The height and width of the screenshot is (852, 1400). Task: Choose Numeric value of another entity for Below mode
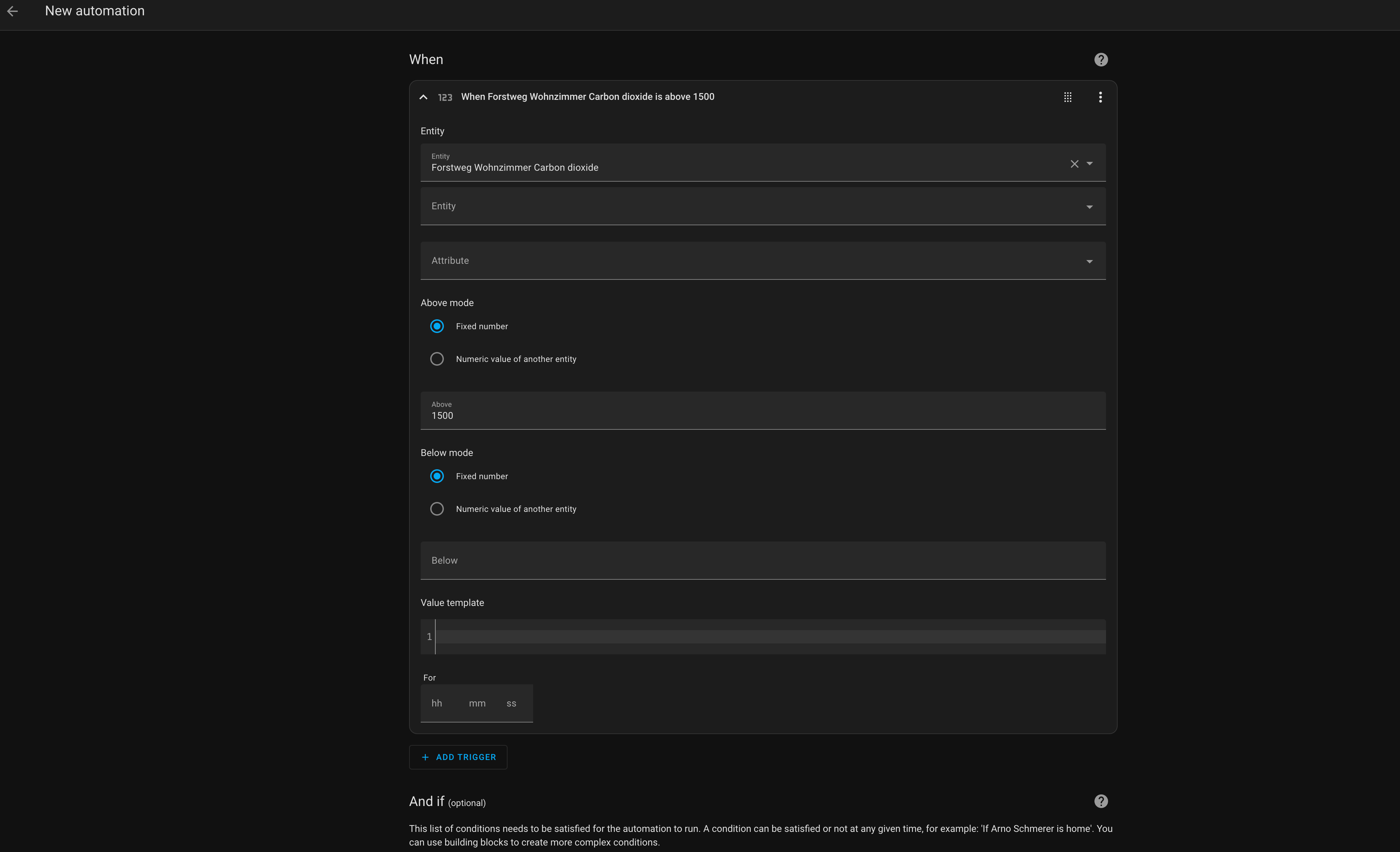437,509
